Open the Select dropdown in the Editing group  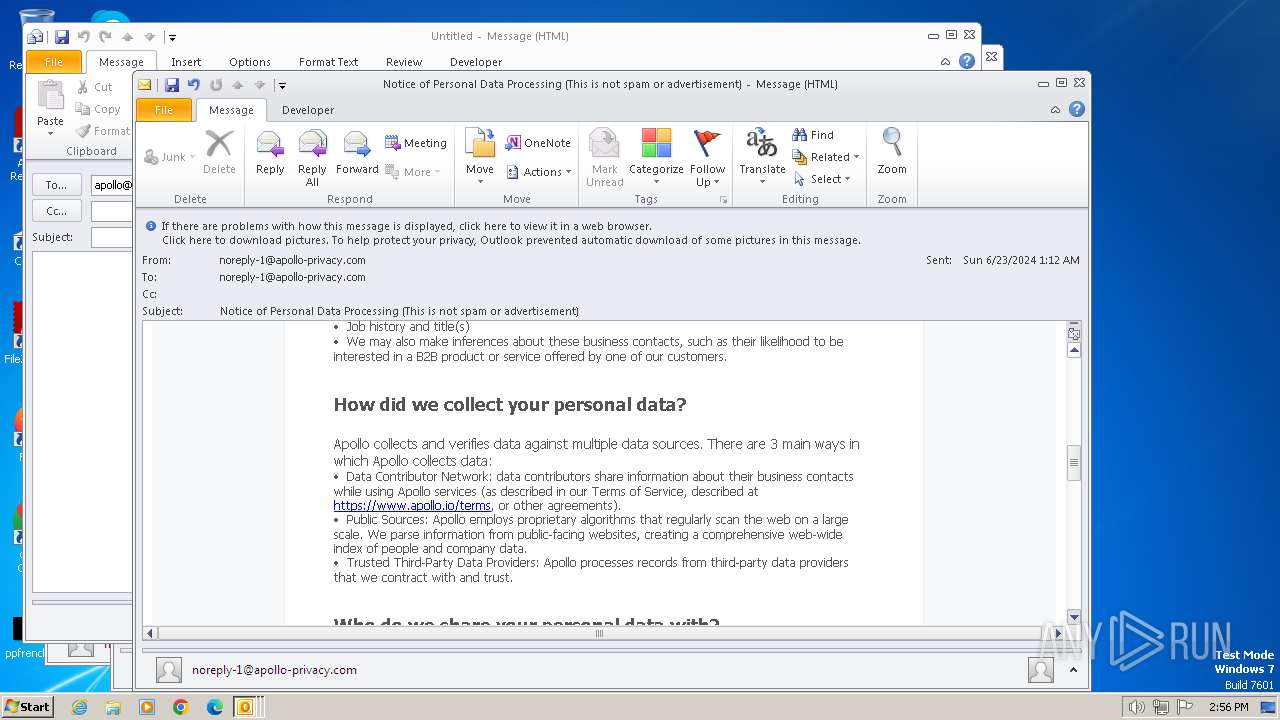click(822, 179)
